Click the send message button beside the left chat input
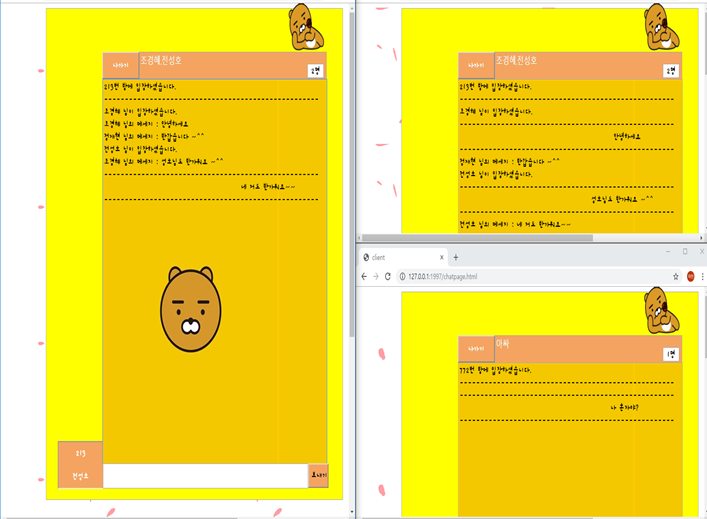The height and width of the screenshot is (519, 707). (x=318, y=475)
